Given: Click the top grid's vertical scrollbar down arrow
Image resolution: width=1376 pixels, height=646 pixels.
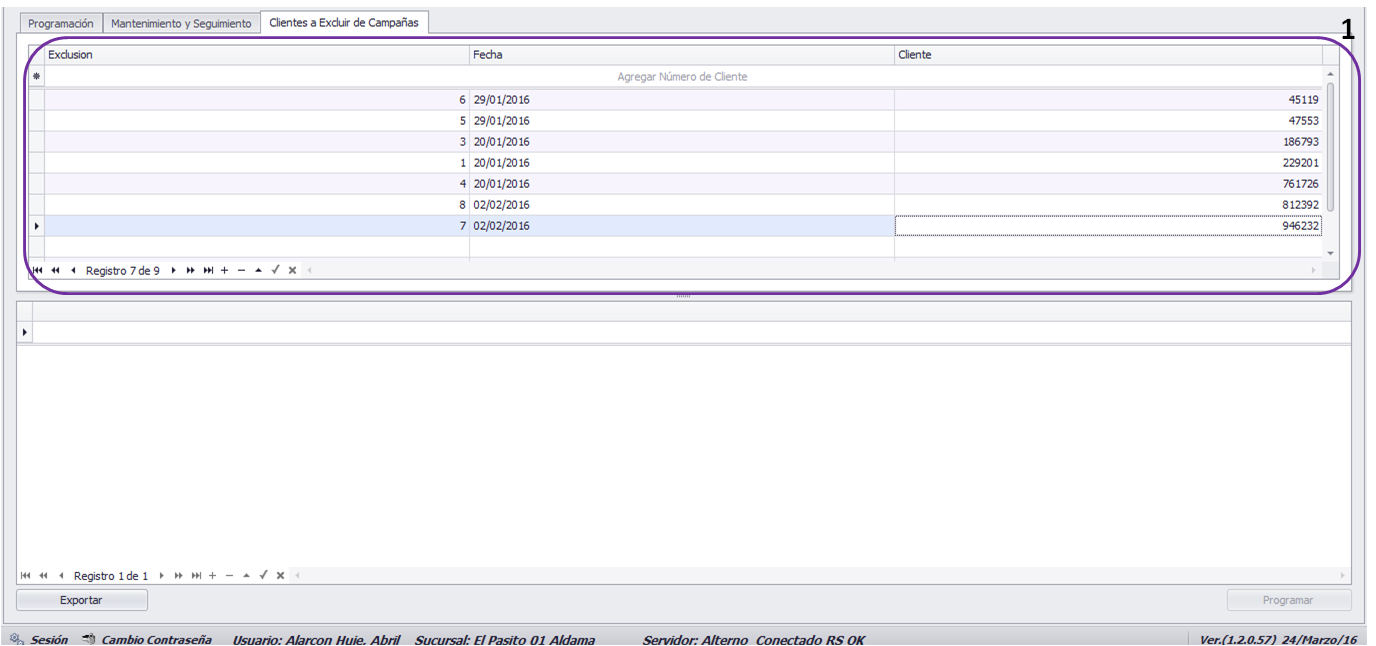Looking at the screenshot, I should [1330, 253].
